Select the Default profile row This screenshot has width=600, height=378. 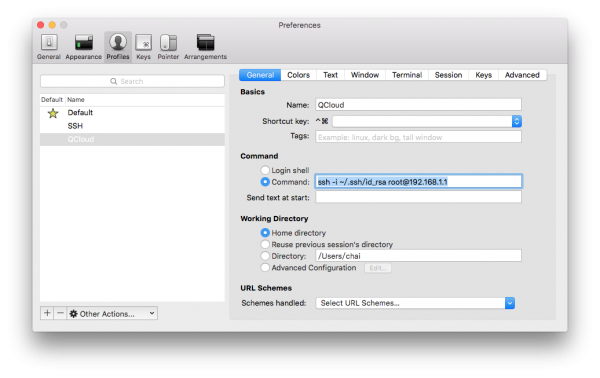coord(132,112)
